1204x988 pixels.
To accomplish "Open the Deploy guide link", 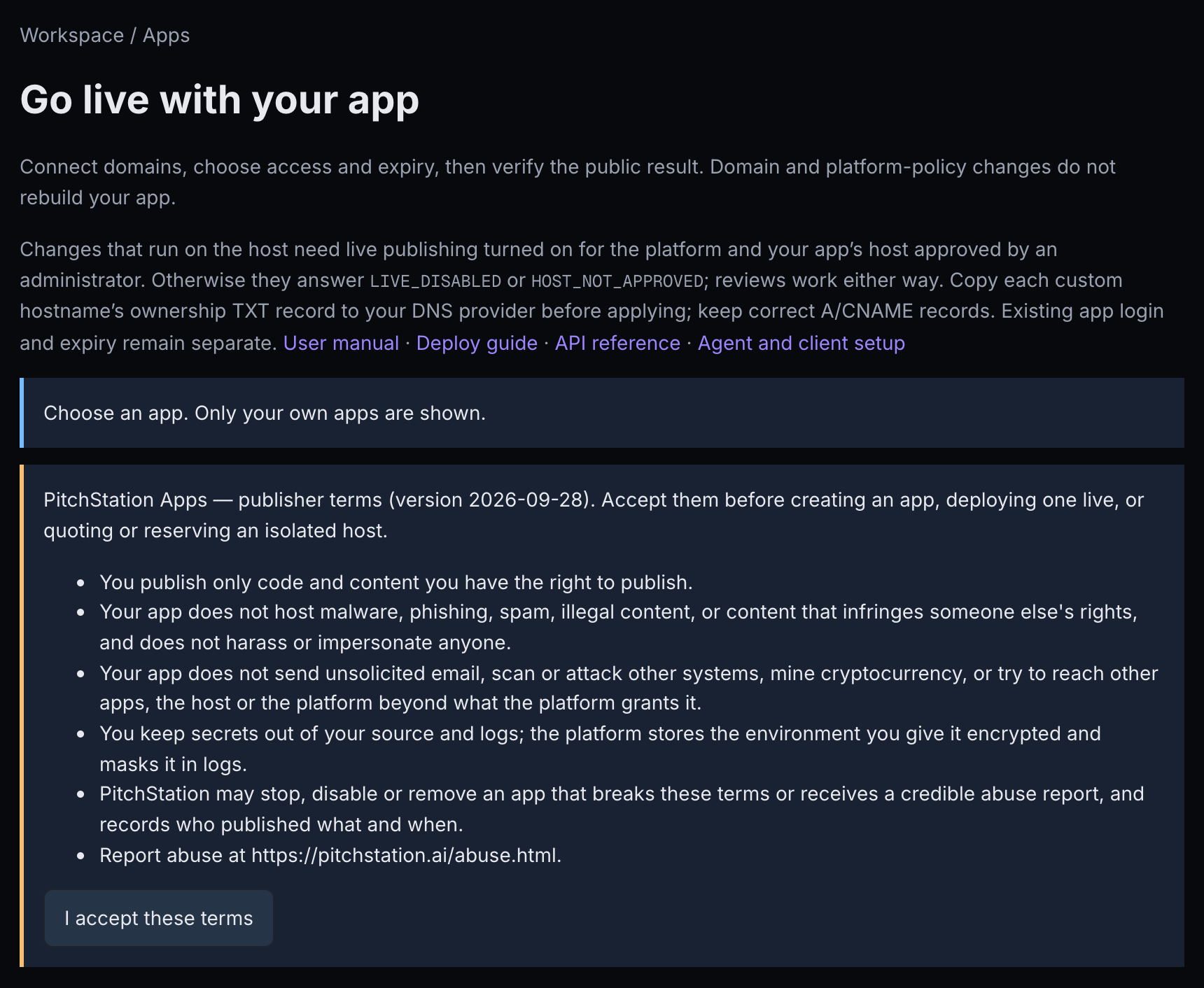I will point(477,343).
